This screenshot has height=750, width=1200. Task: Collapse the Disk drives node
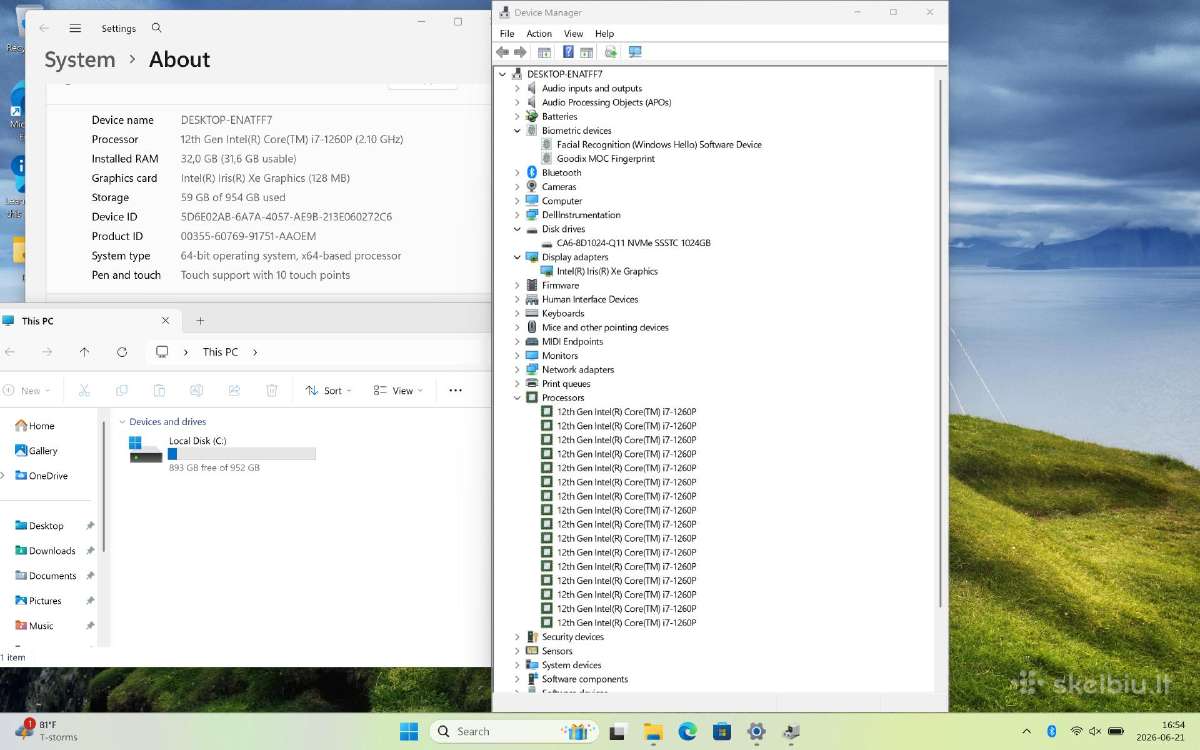click(x=517, y=229)
